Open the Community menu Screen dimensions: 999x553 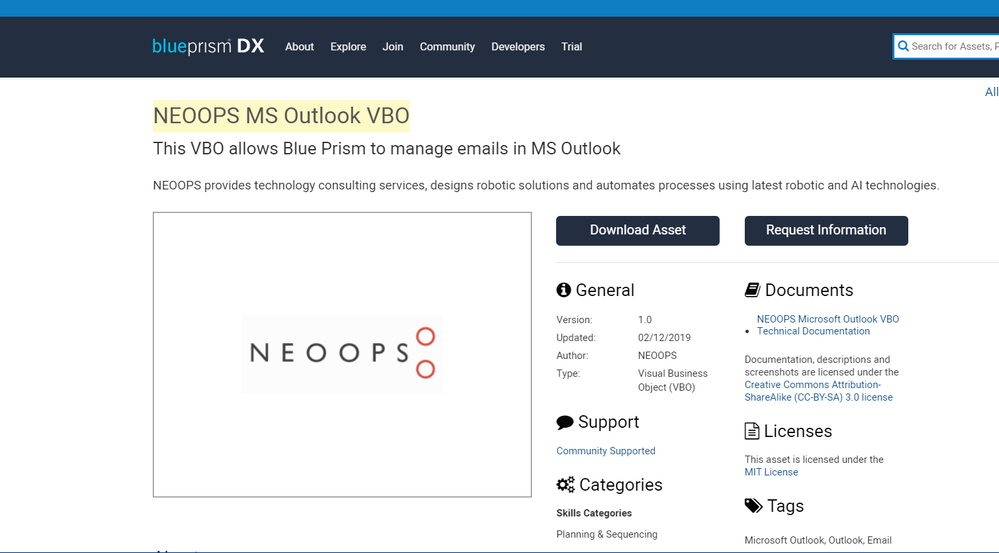(447, 47)
